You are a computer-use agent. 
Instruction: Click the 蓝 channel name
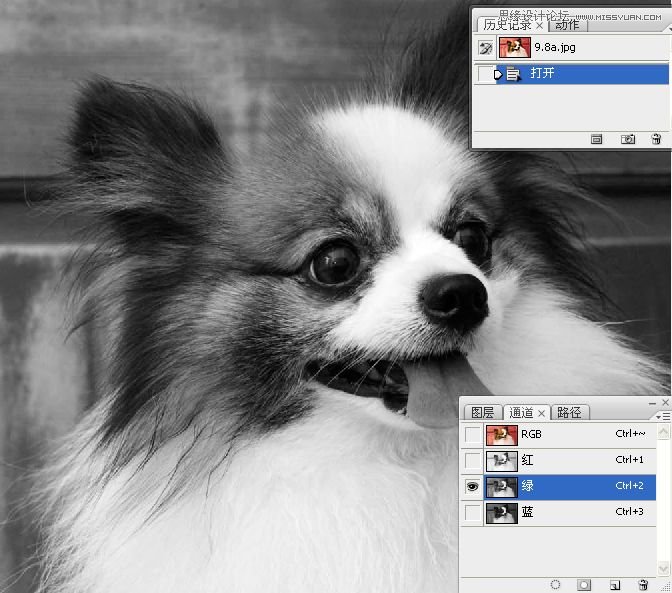point(527,512)
